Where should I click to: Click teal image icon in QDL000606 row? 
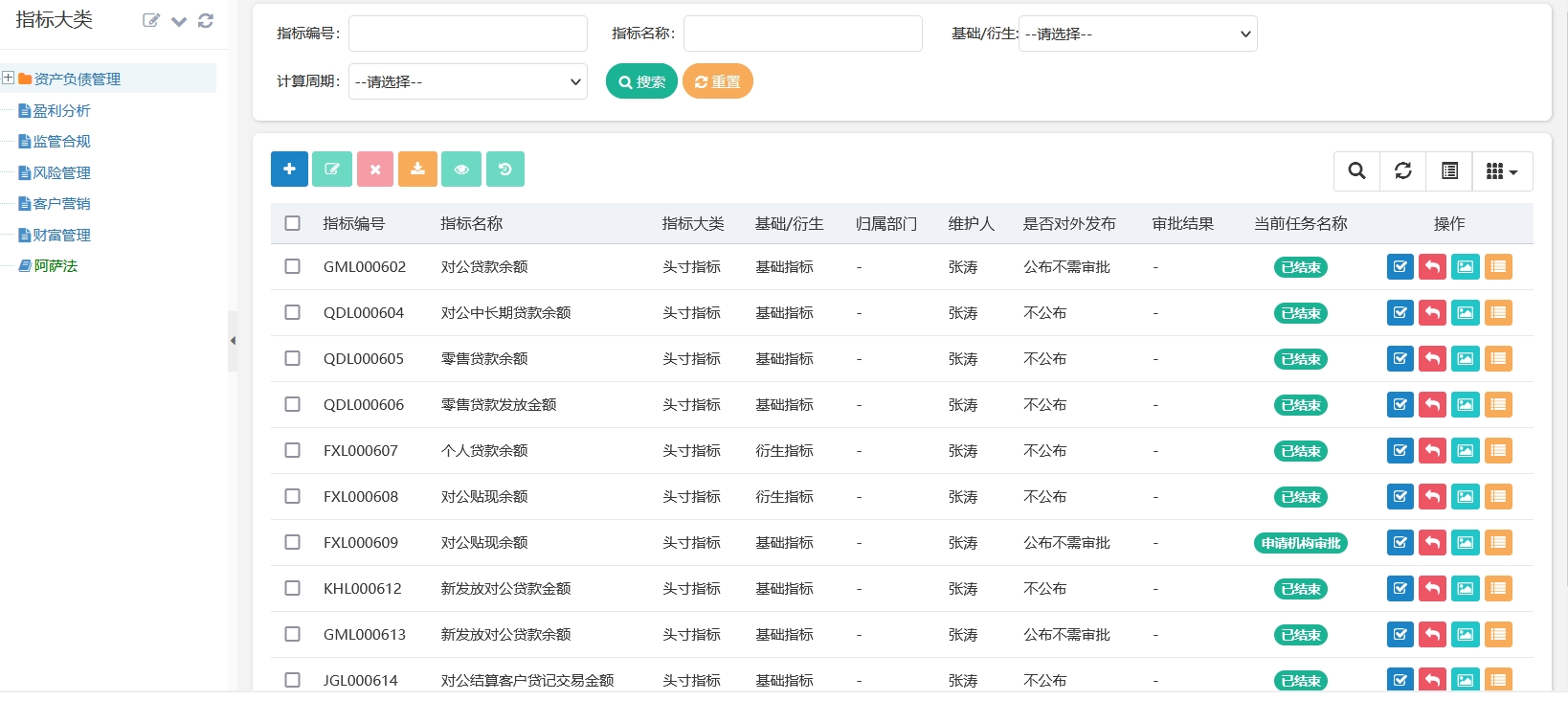(x=1466, y=405)
